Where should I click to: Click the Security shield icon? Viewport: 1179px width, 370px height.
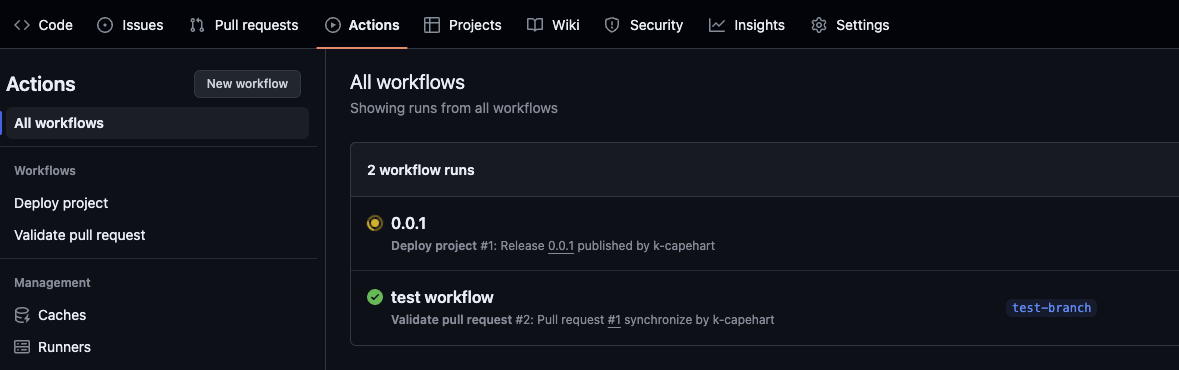[x=612, y=25]
